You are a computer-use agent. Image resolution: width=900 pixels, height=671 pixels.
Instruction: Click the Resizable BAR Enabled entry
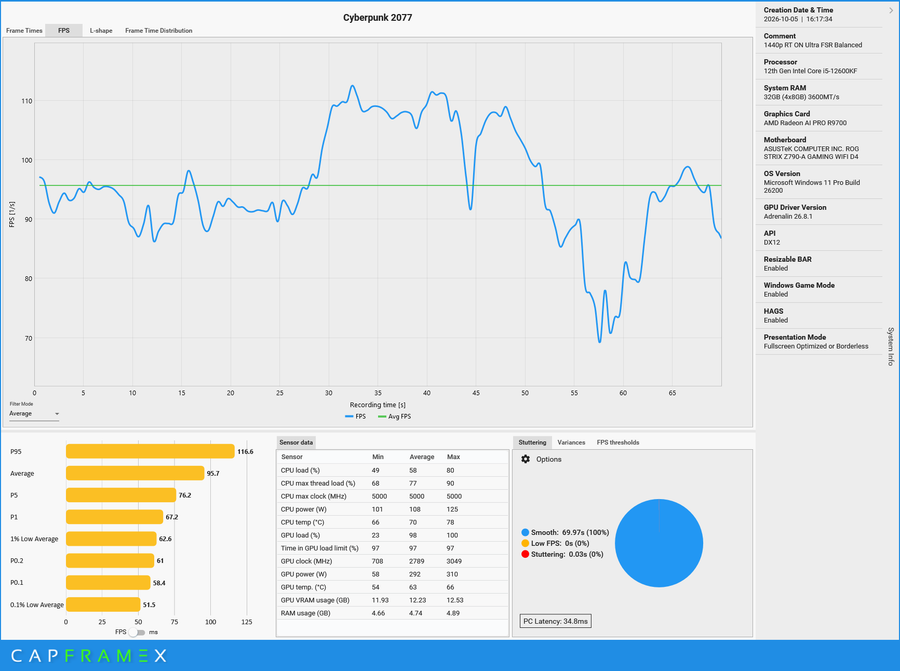point(819,263)
